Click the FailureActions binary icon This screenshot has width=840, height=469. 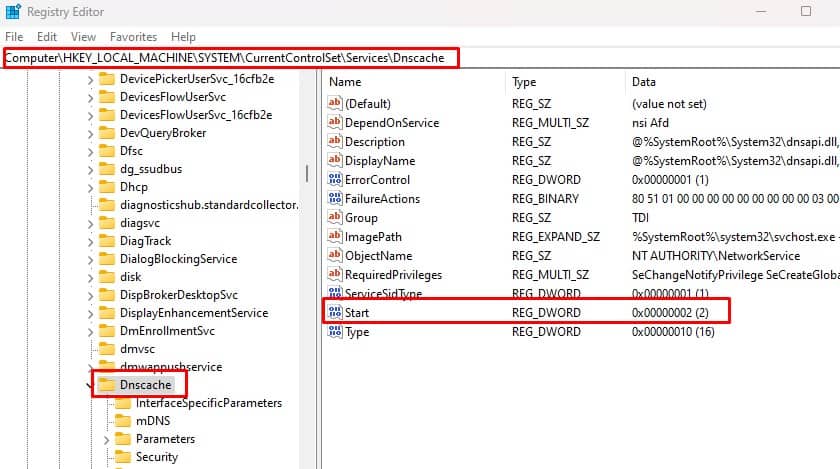[335, 198]
